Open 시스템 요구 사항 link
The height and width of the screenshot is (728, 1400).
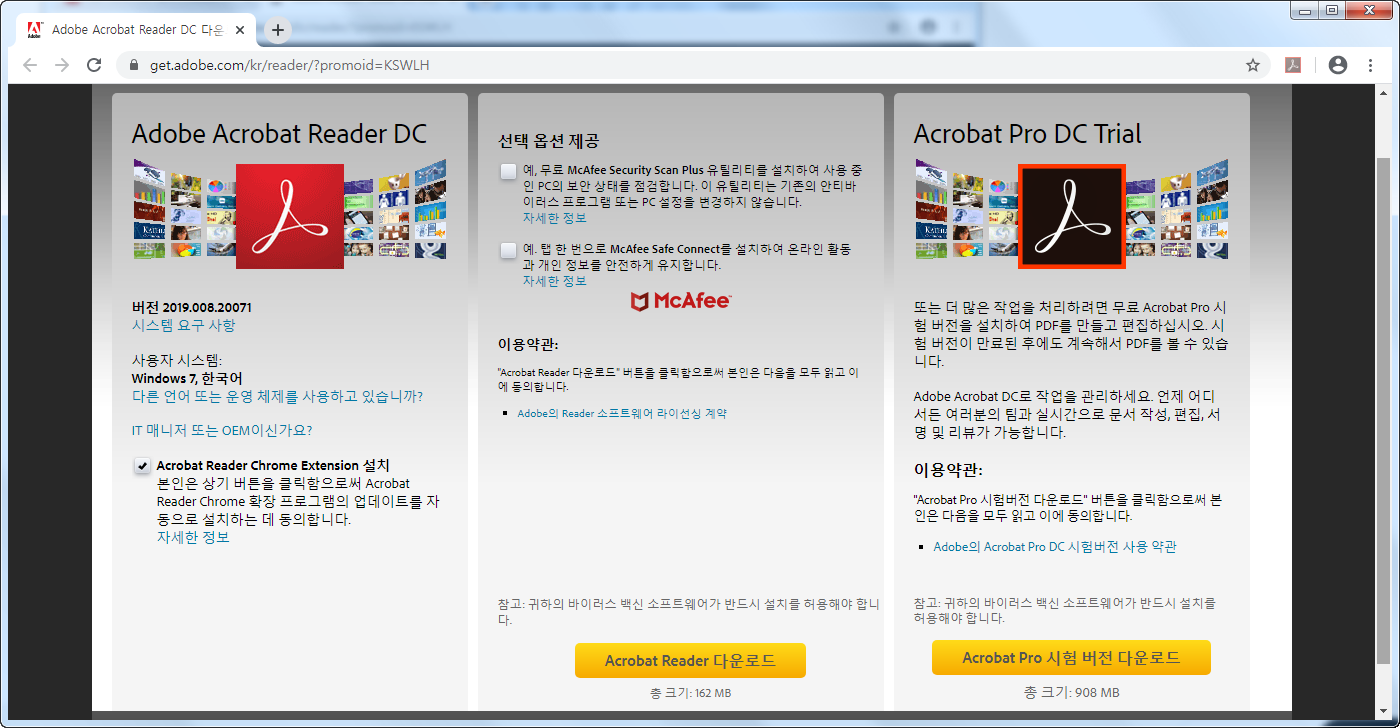pos(184,325)
